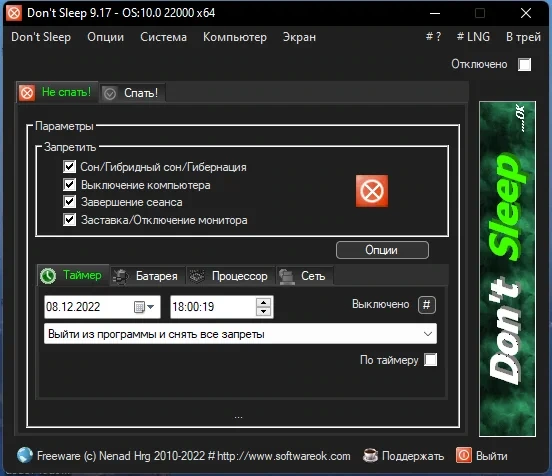
Task: Click the green clock icon on Таймер tab
Action: [x=48, y=276]
